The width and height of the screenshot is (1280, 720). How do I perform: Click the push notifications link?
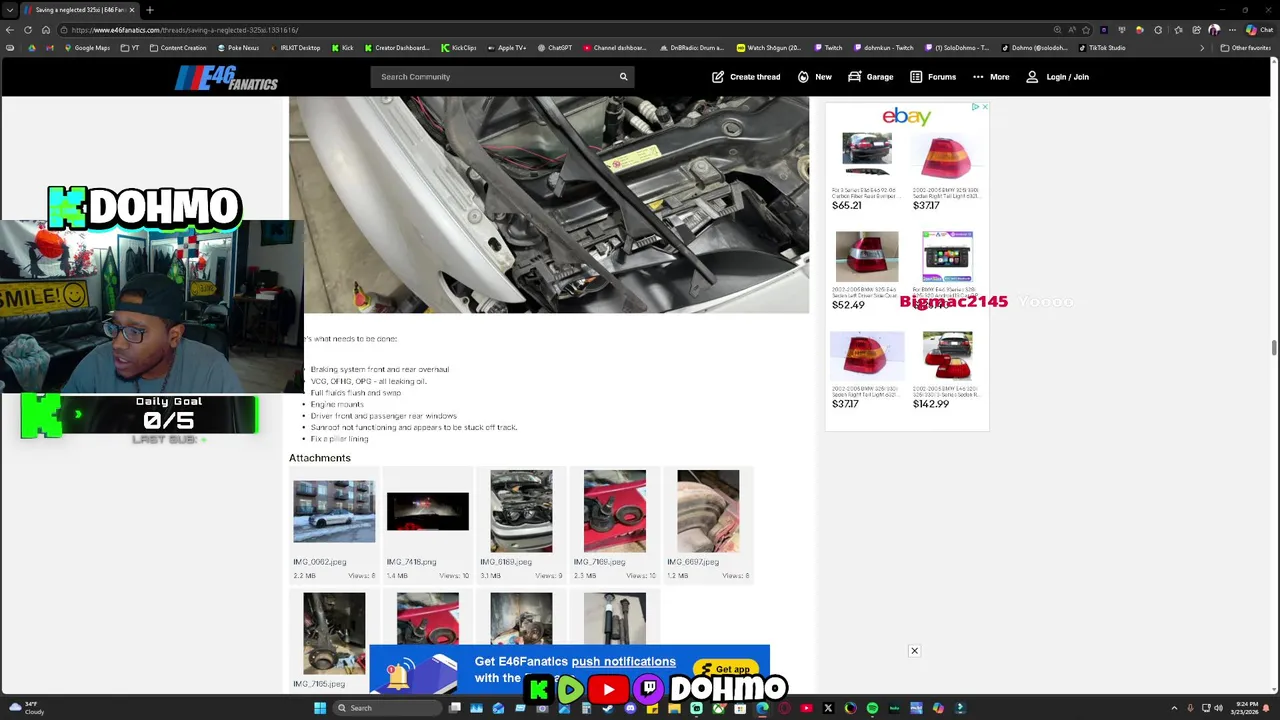(624, 661)
